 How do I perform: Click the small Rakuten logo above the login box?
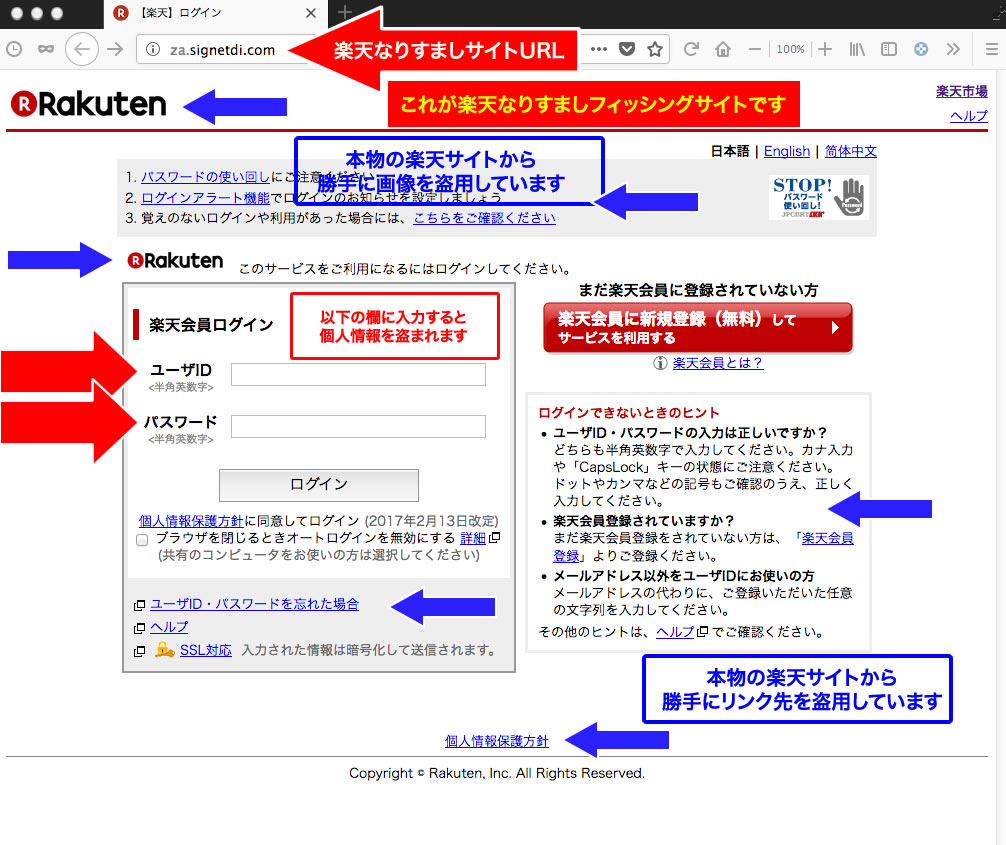tap(175, 260)
